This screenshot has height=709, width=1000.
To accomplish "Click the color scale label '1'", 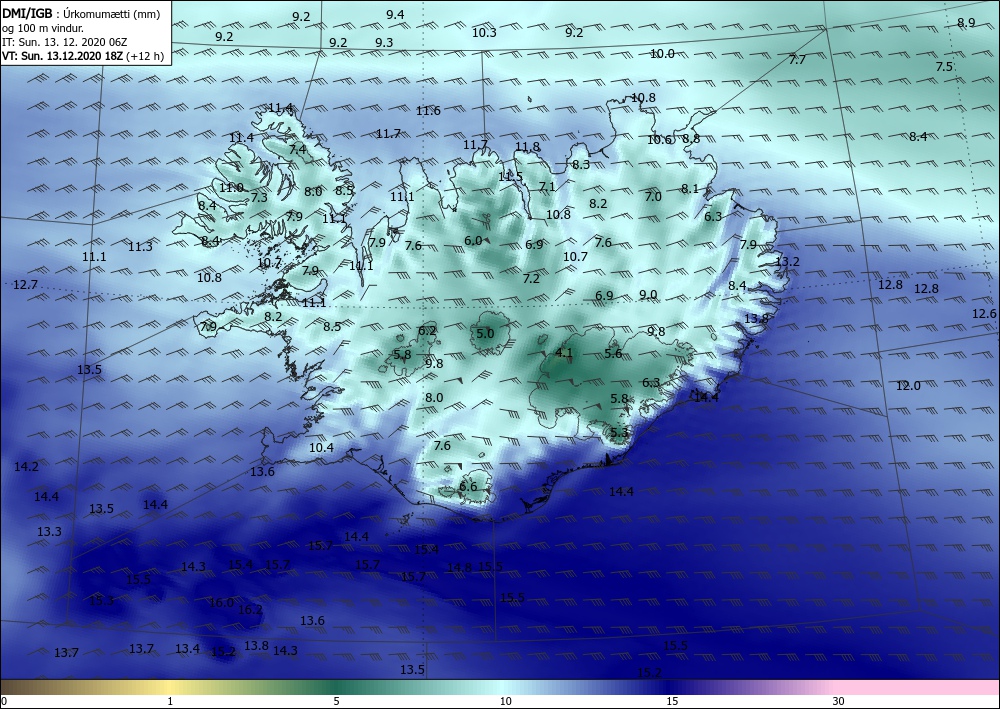I will (x=170, y=701).
